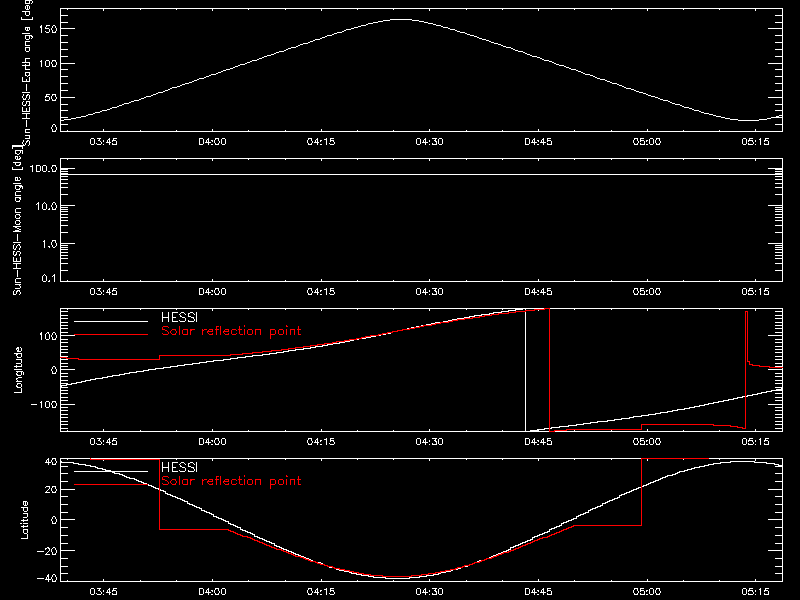This screenshot has height=600, width=800.
Task: Click HESSI legend label in the Longitude plot
Action: tap(179, 318)
